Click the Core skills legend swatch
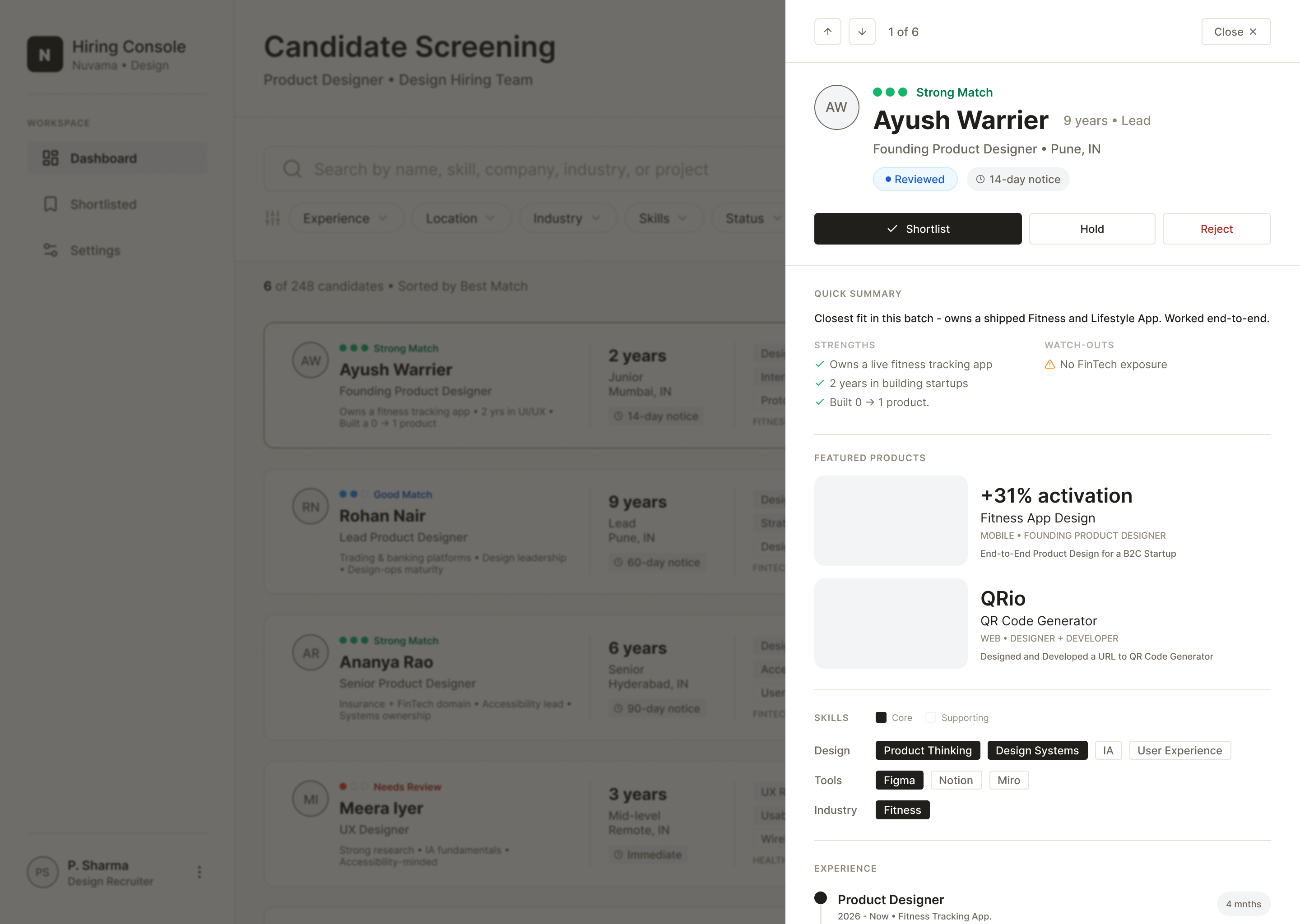This screenshot has width=1300, height=924. [881, 717]
